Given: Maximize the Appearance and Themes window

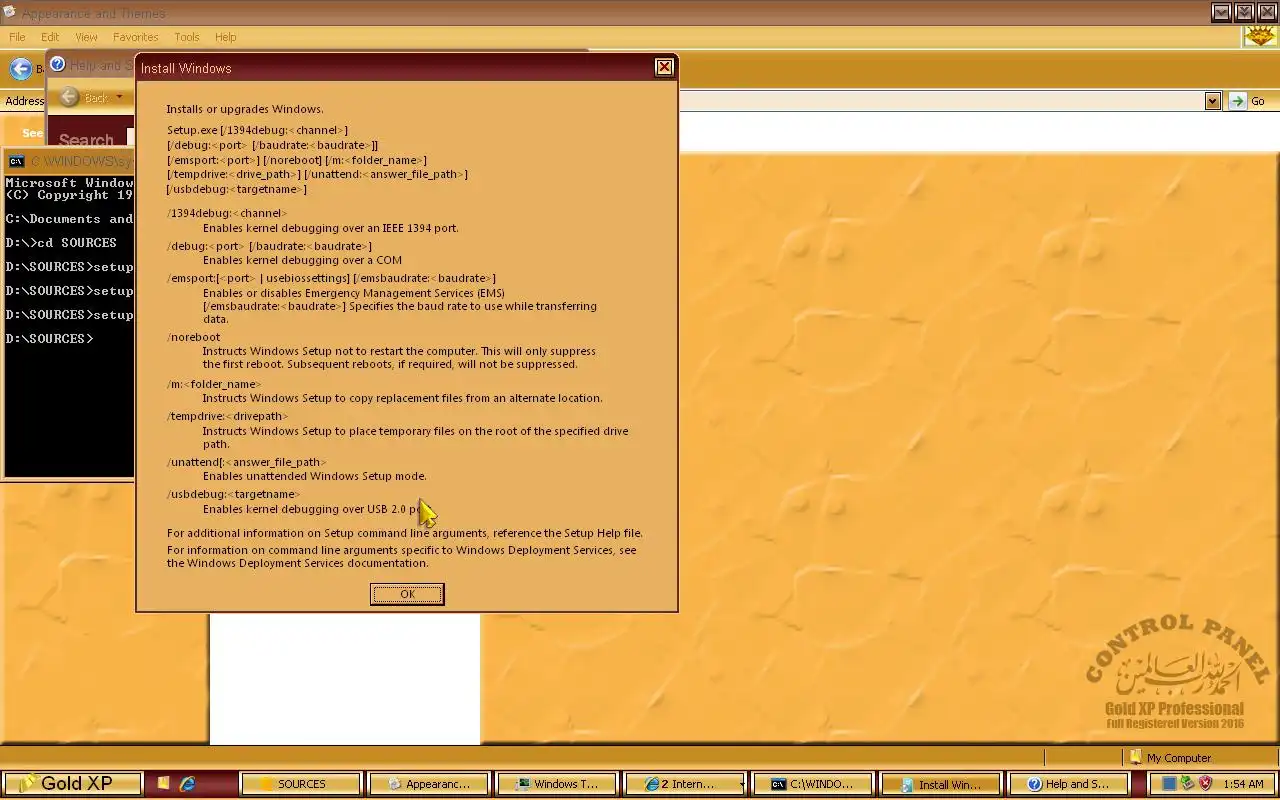Looking at the screenshot, I should pos(1244,12).
